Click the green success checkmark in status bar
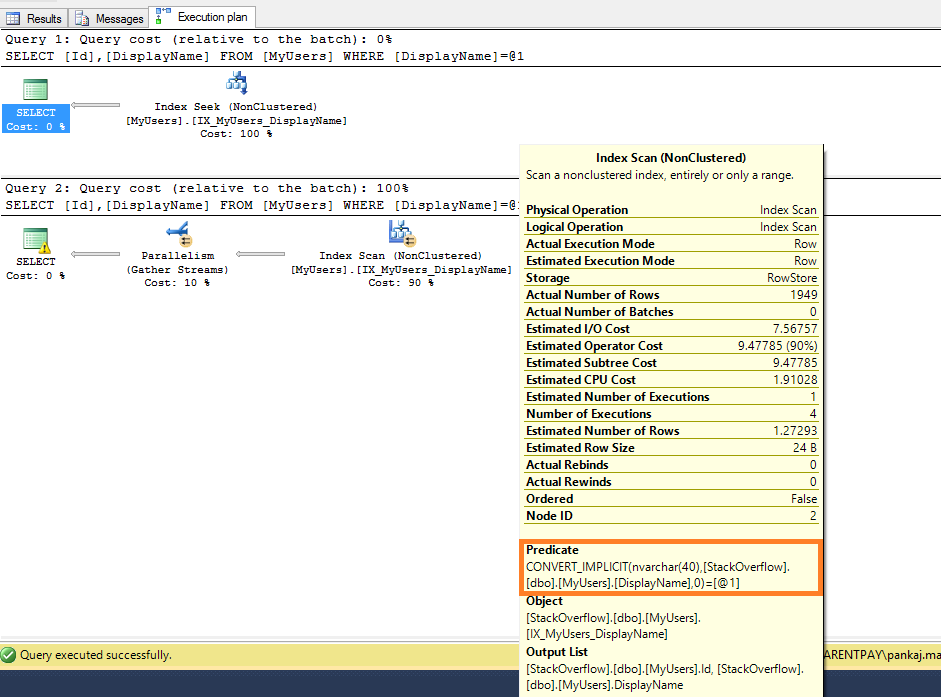 click(x=9, y=655)
